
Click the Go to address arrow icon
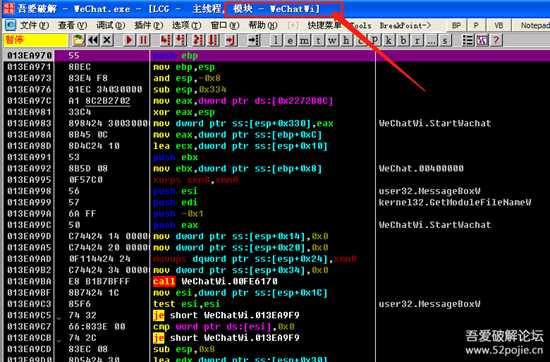tap(254, 40)
